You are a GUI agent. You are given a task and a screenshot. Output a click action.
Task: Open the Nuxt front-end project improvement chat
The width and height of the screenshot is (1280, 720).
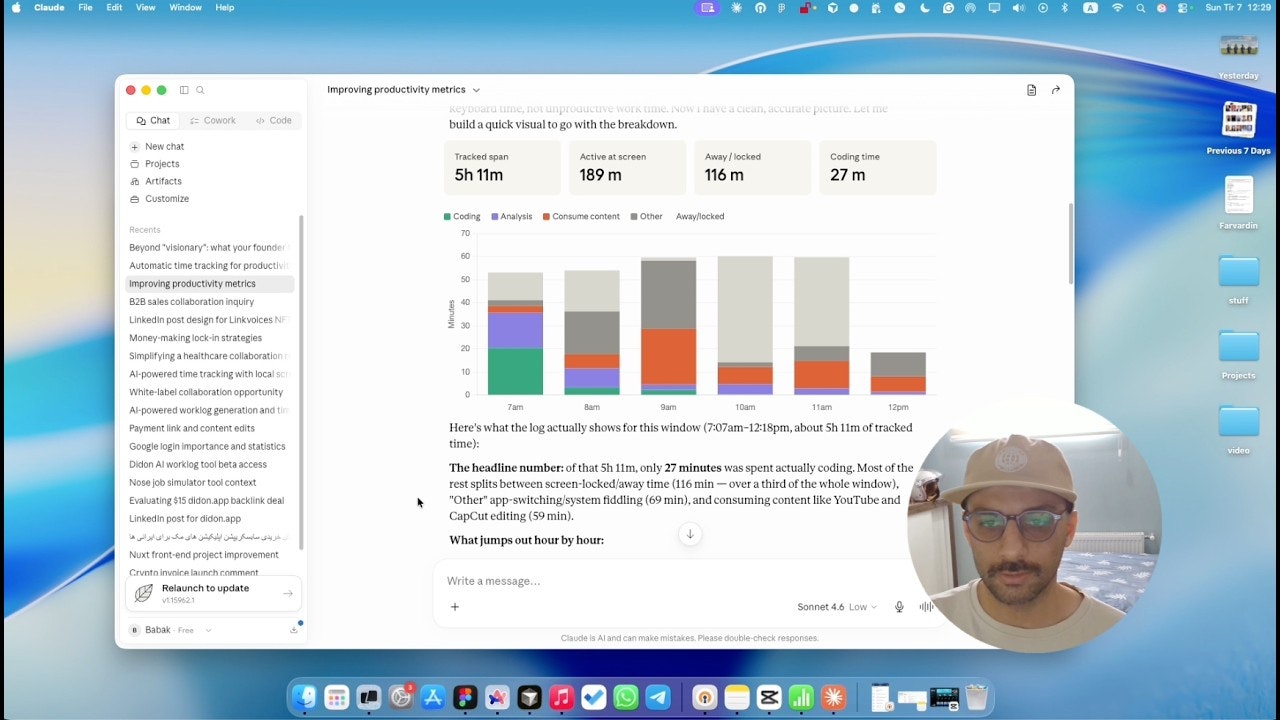pos(210,555)
